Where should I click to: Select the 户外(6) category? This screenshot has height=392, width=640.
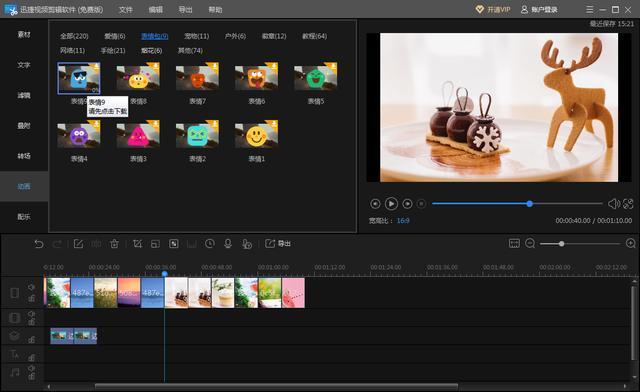click(235, 36)
